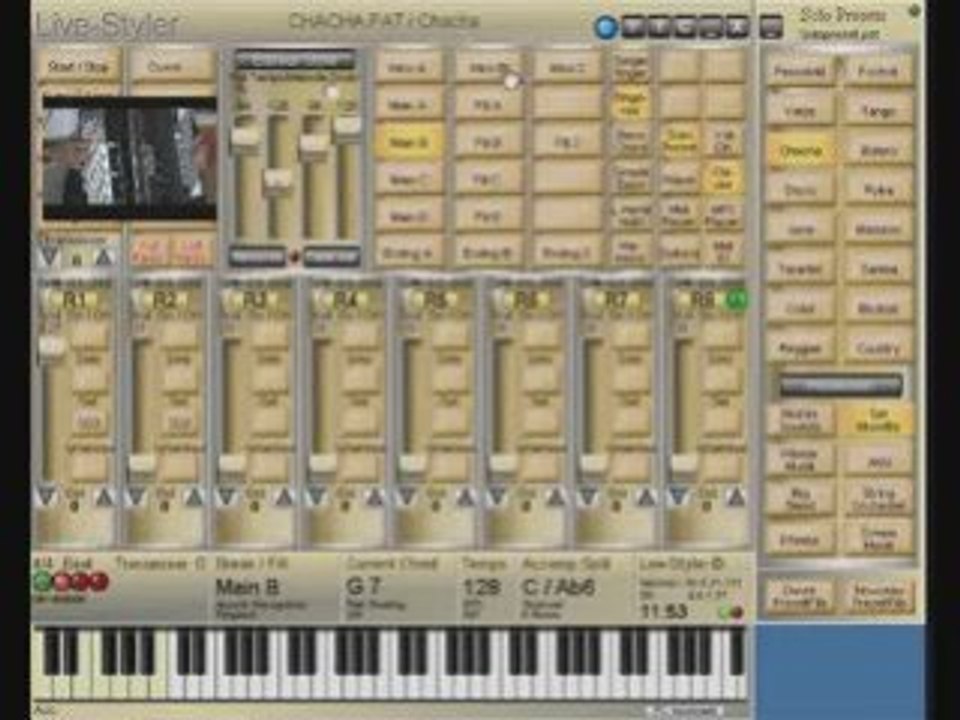Toggle the R5 channel on
The height and width of the screenshot is (720, 960).
click(434, 300)
